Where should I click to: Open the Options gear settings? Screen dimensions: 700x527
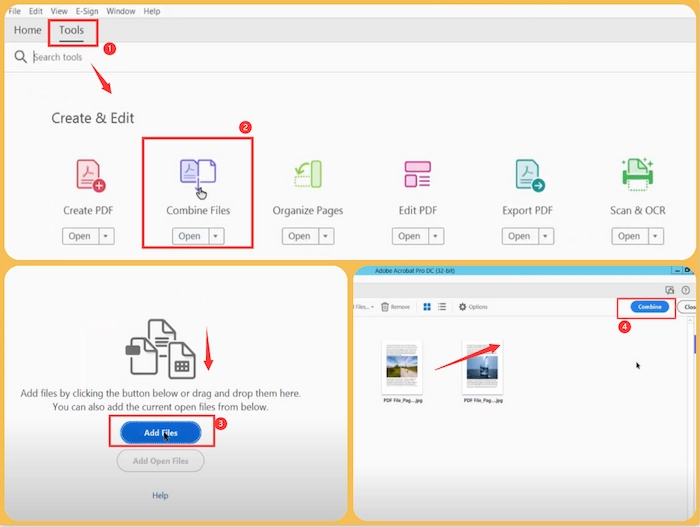click(473, 307)
